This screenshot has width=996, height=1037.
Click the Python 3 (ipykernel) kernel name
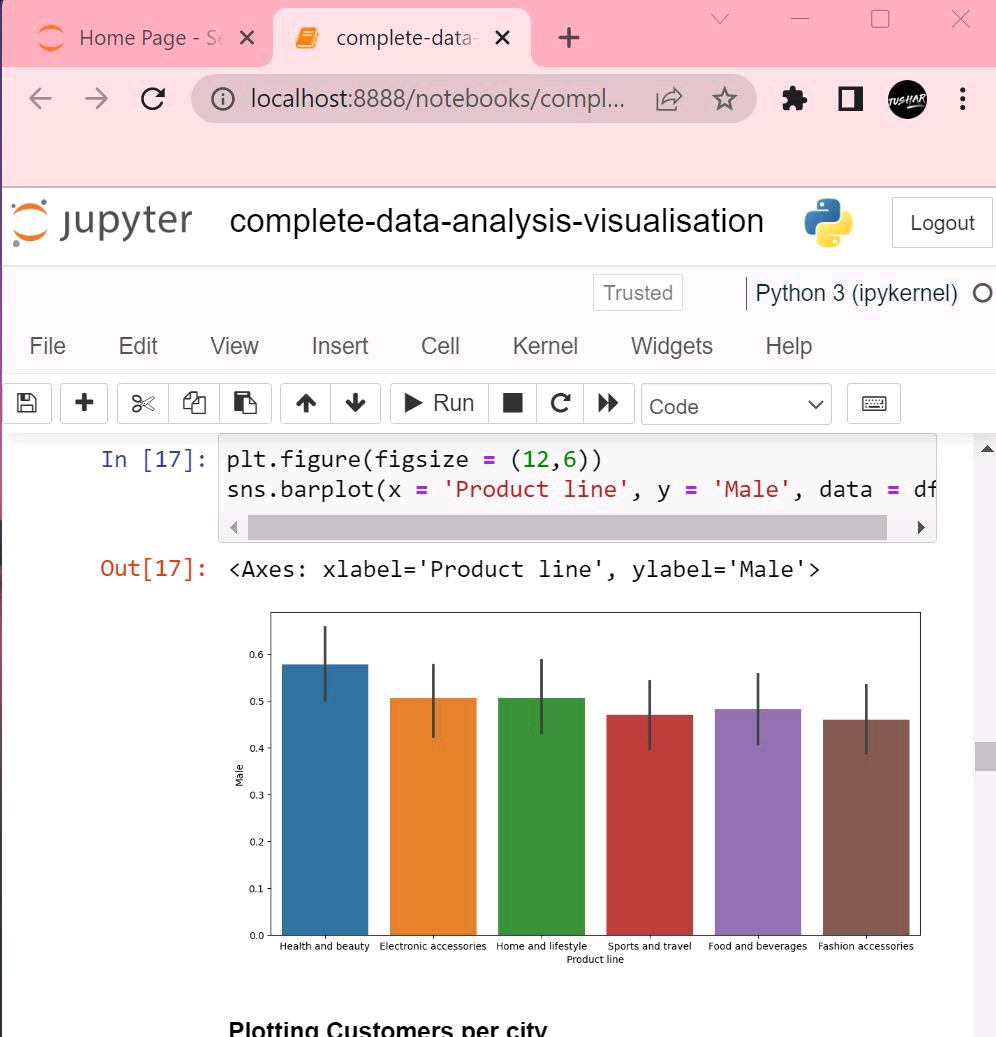point(856,293)
